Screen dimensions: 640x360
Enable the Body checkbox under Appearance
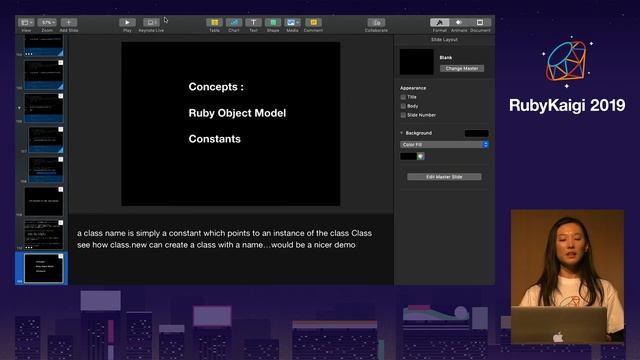click(x=403, y=106)
